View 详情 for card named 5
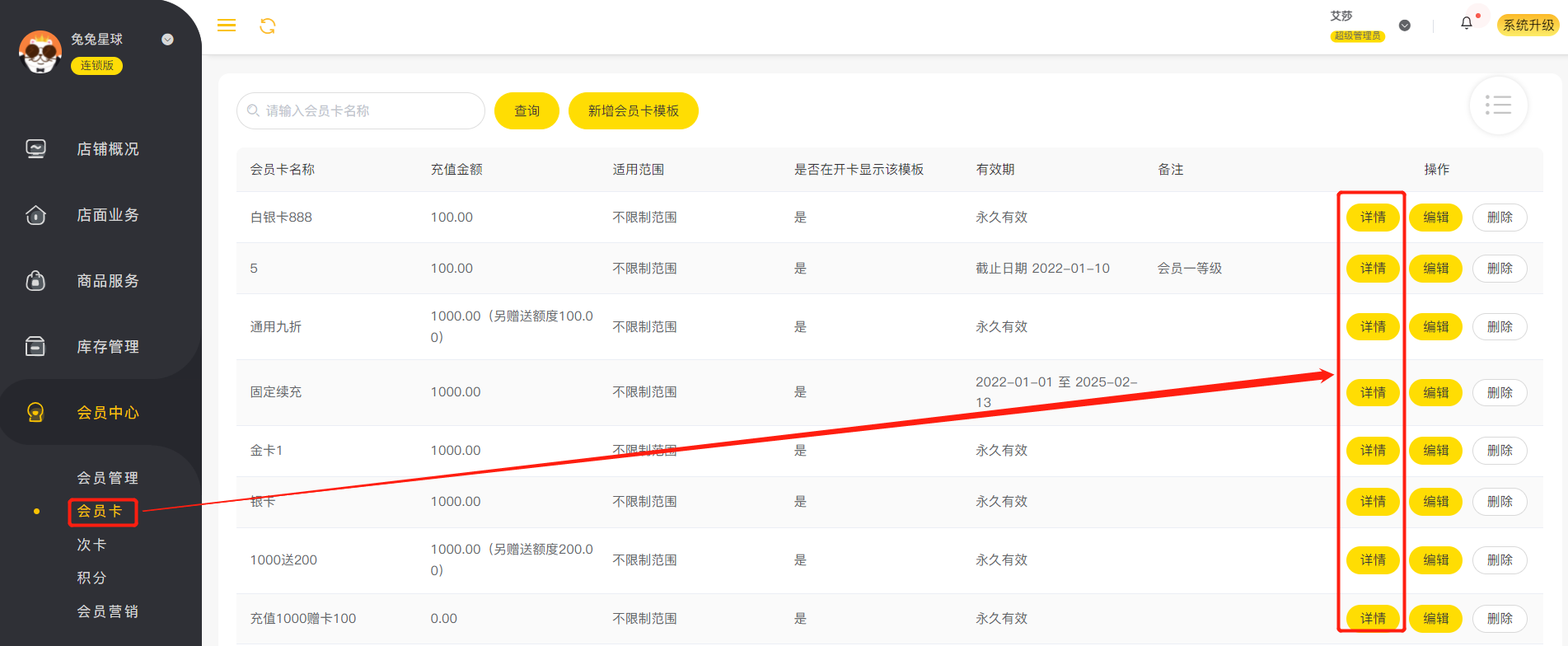The width and height of the screenshot is (1568, 646). point(1373,269)
